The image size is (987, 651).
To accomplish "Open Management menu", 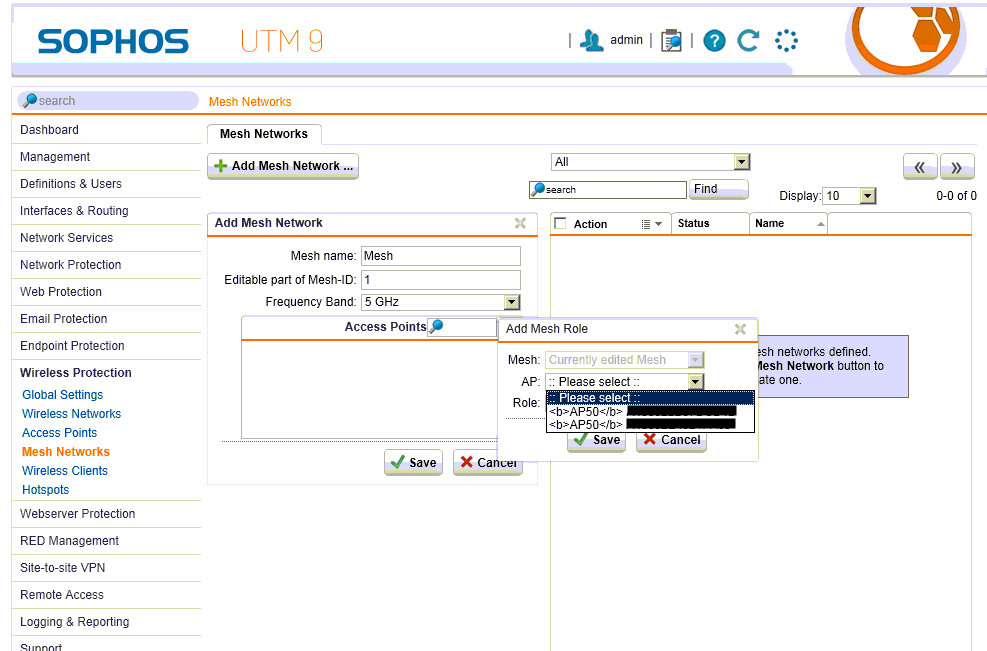I will tap(55, 157).
